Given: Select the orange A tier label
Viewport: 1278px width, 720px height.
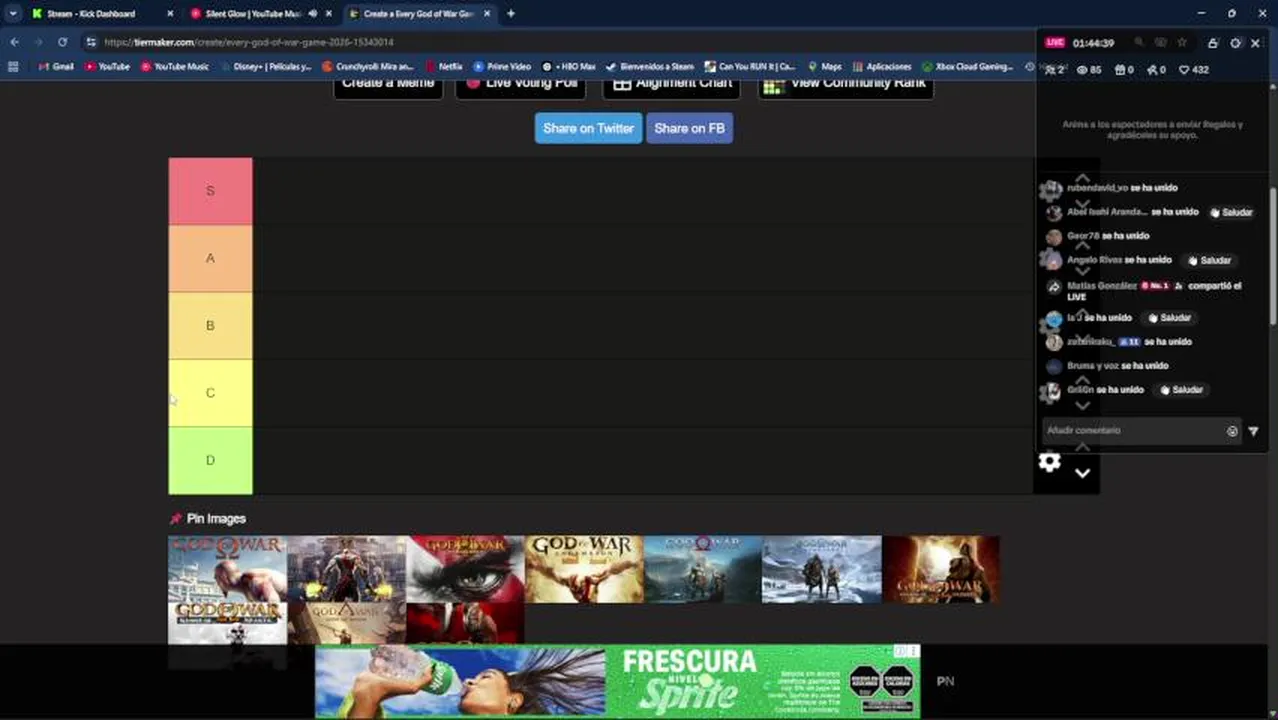Looking at the screenshot, I should click(x=210, y=258).
